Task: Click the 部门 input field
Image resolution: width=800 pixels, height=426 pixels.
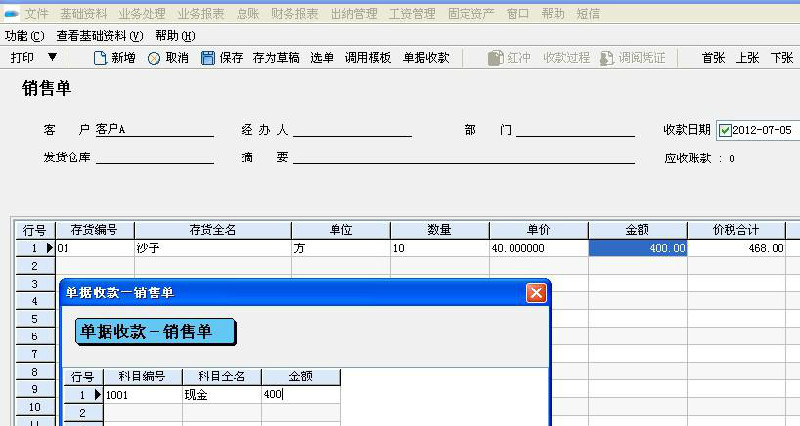Action: [575, 130]
